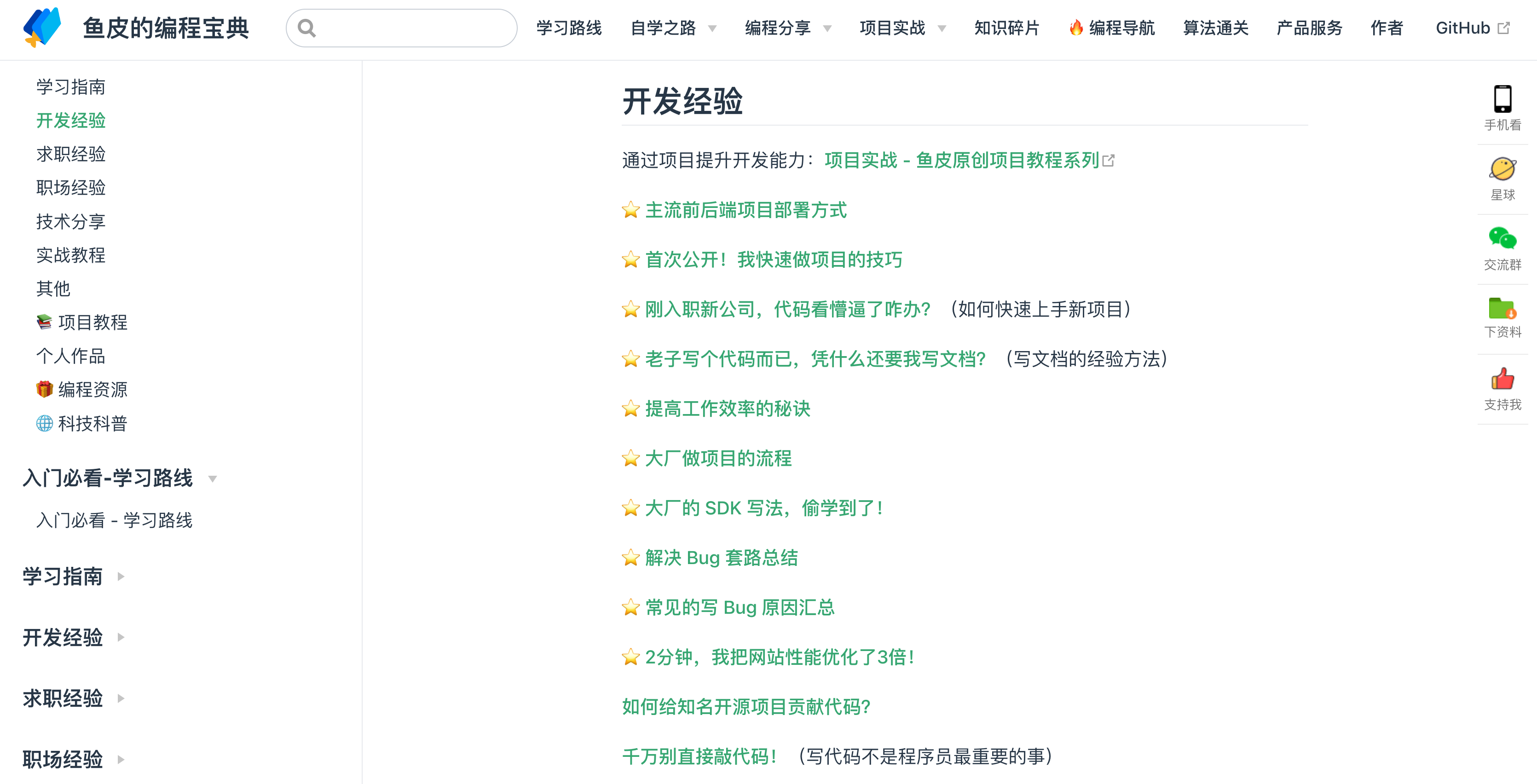This screenshot has height=784, width=1537.
Task: Click the gift icon beside 编程资源
Action: pos(44,390)
